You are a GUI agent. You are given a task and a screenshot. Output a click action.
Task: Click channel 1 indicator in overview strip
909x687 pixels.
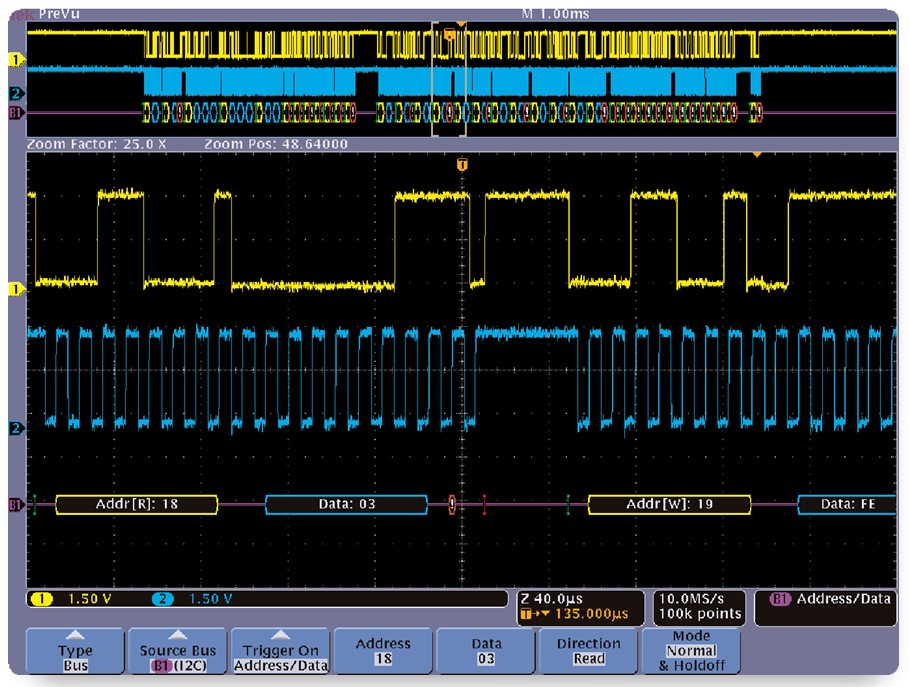click(15, 60)
